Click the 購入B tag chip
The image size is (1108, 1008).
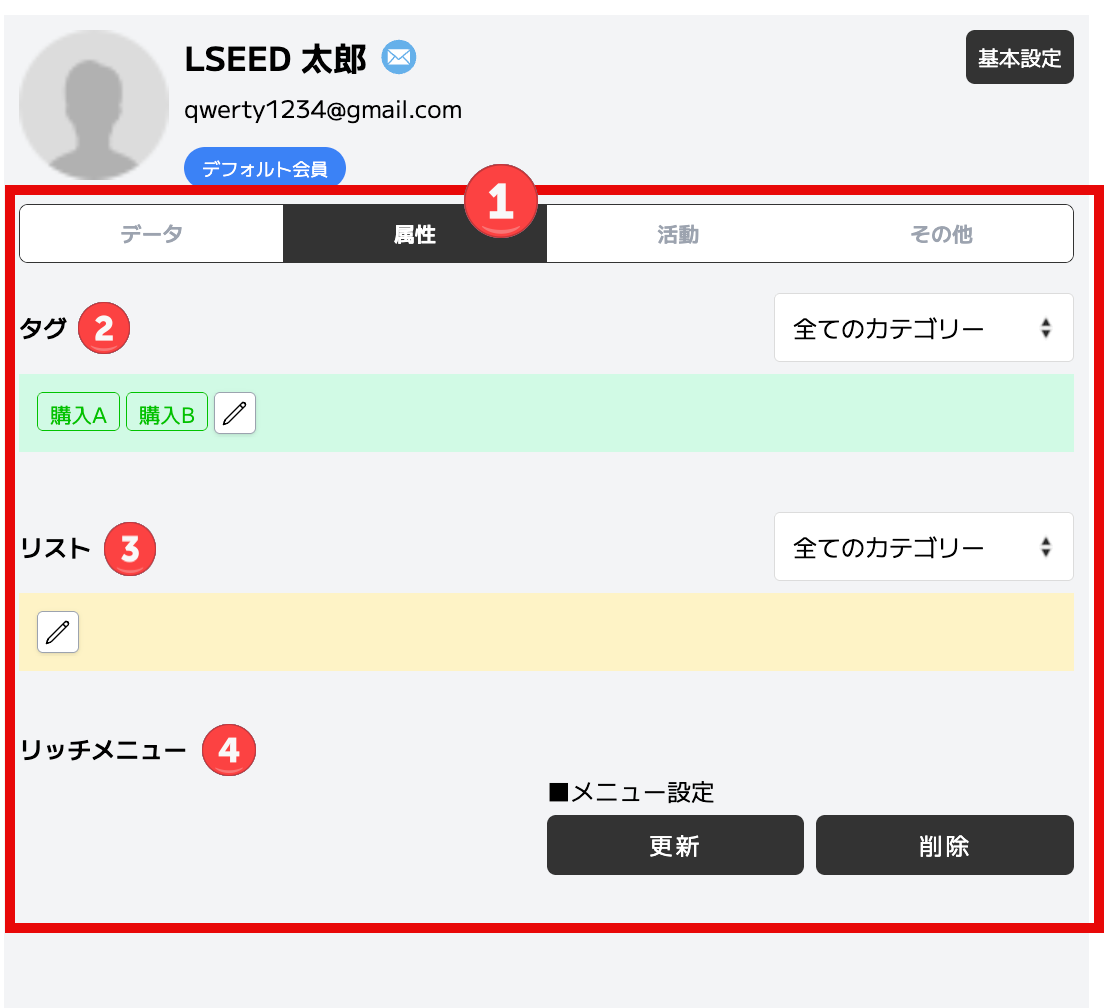167,412
